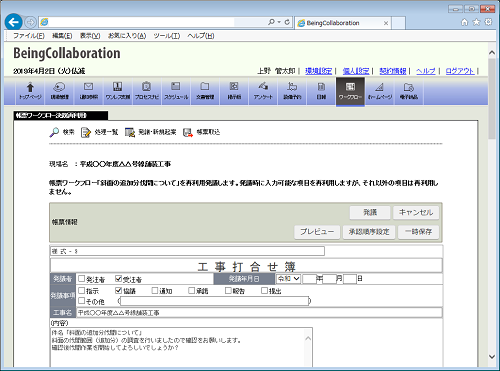Viewport: 500px width, 371px height.
Task: Open the 編集(E) menu
Action: 62,36
